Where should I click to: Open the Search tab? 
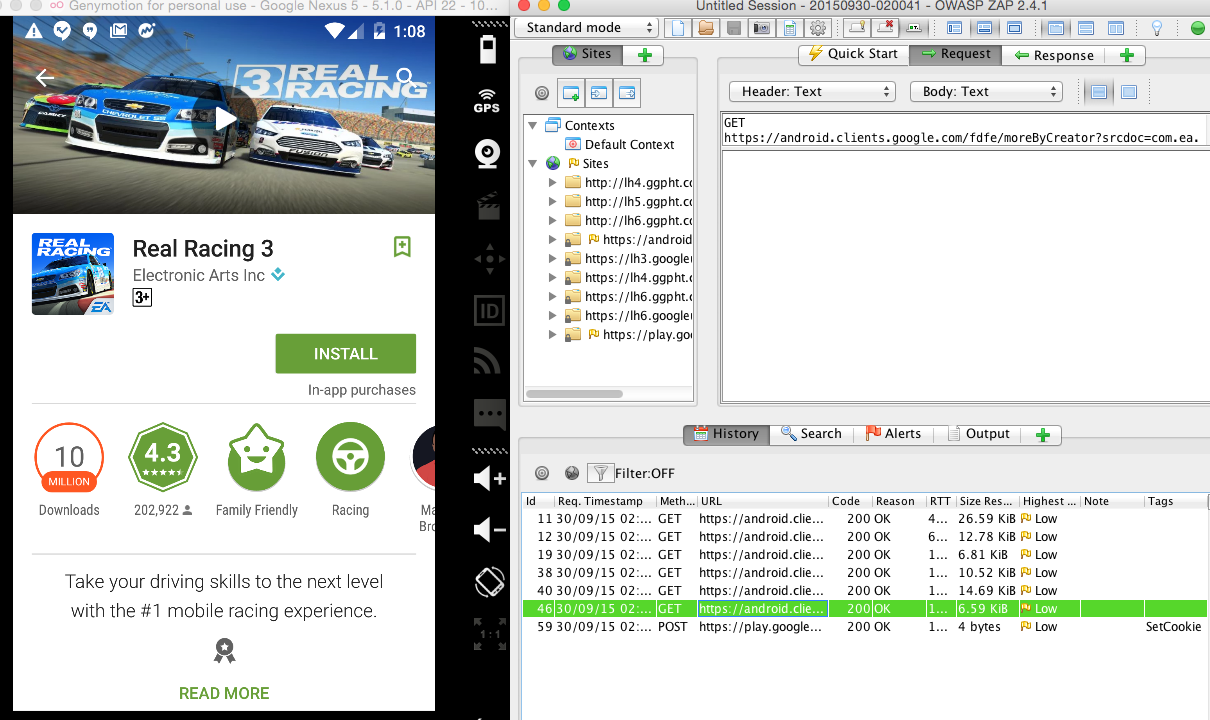point(811,435)
